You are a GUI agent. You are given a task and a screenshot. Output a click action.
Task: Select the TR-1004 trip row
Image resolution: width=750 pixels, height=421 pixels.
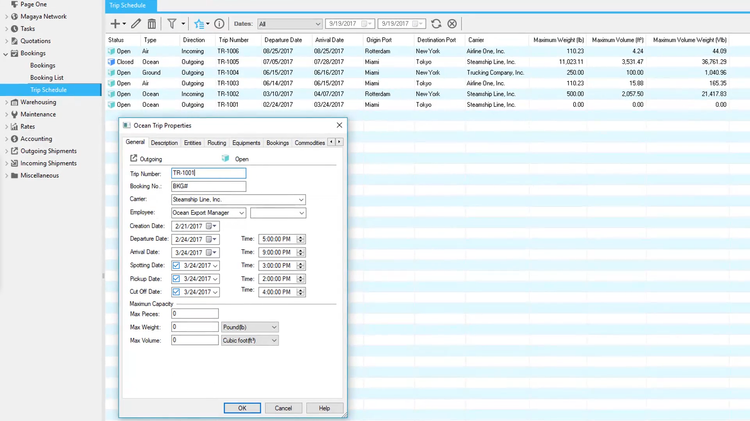point(416,73)
